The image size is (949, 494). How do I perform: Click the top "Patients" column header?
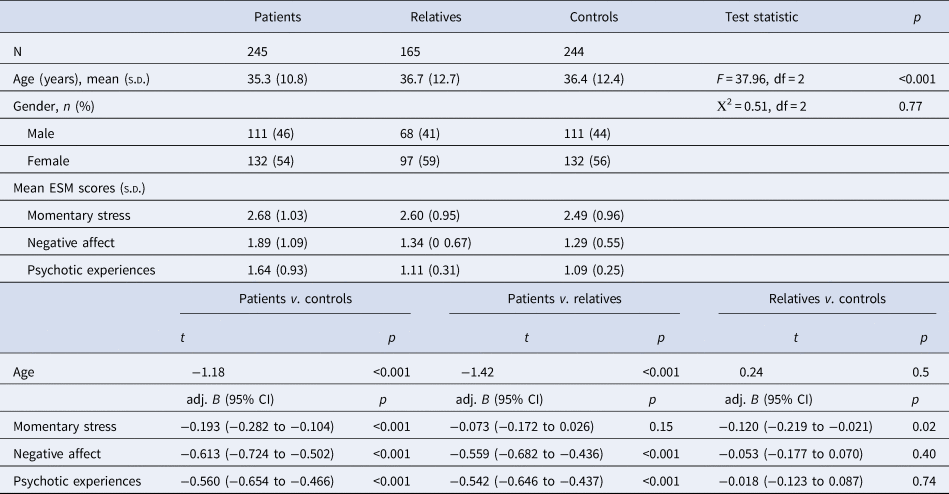click(x=277, y=17)
